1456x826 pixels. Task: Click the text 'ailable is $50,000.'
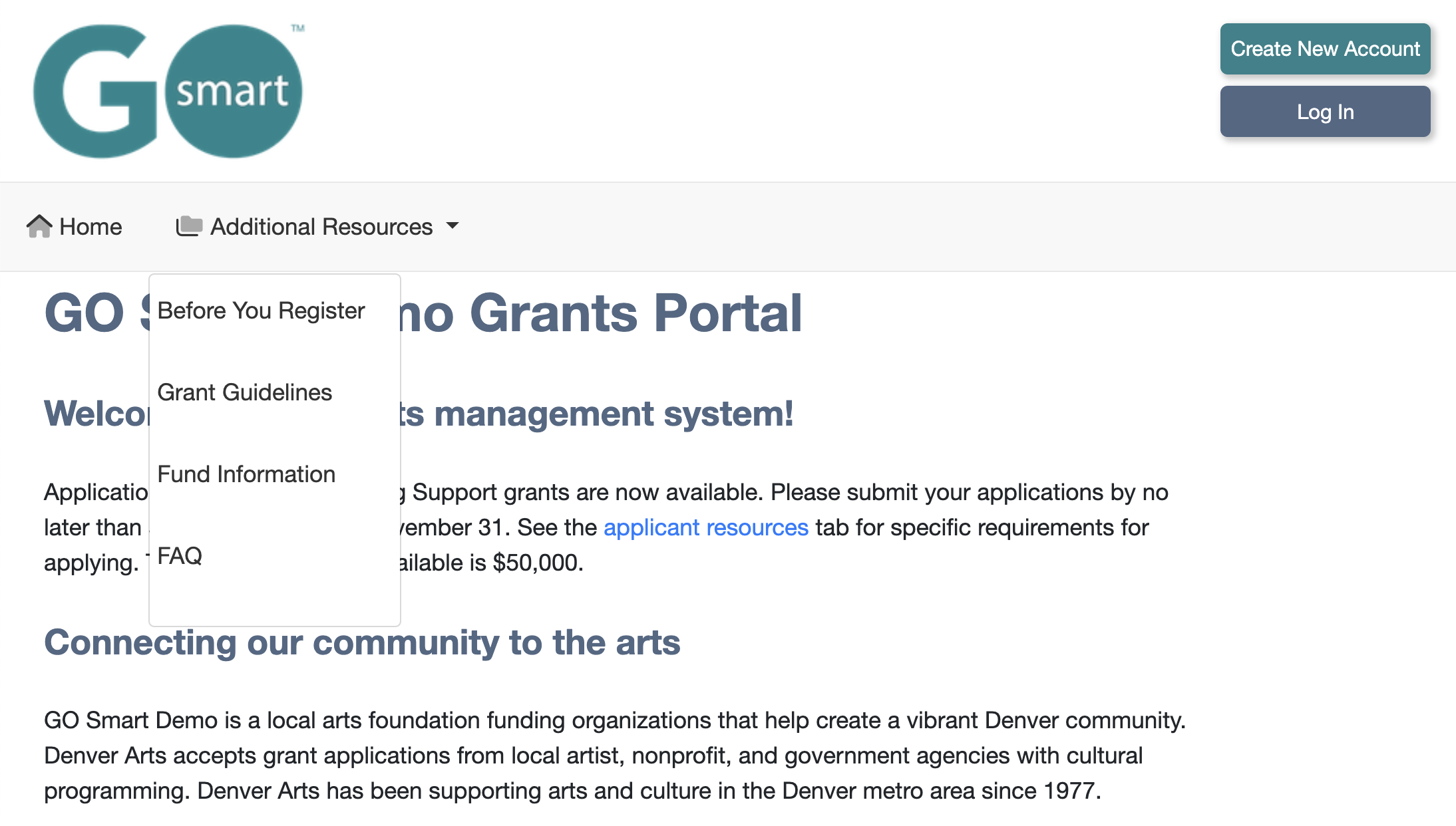[492, 563]
